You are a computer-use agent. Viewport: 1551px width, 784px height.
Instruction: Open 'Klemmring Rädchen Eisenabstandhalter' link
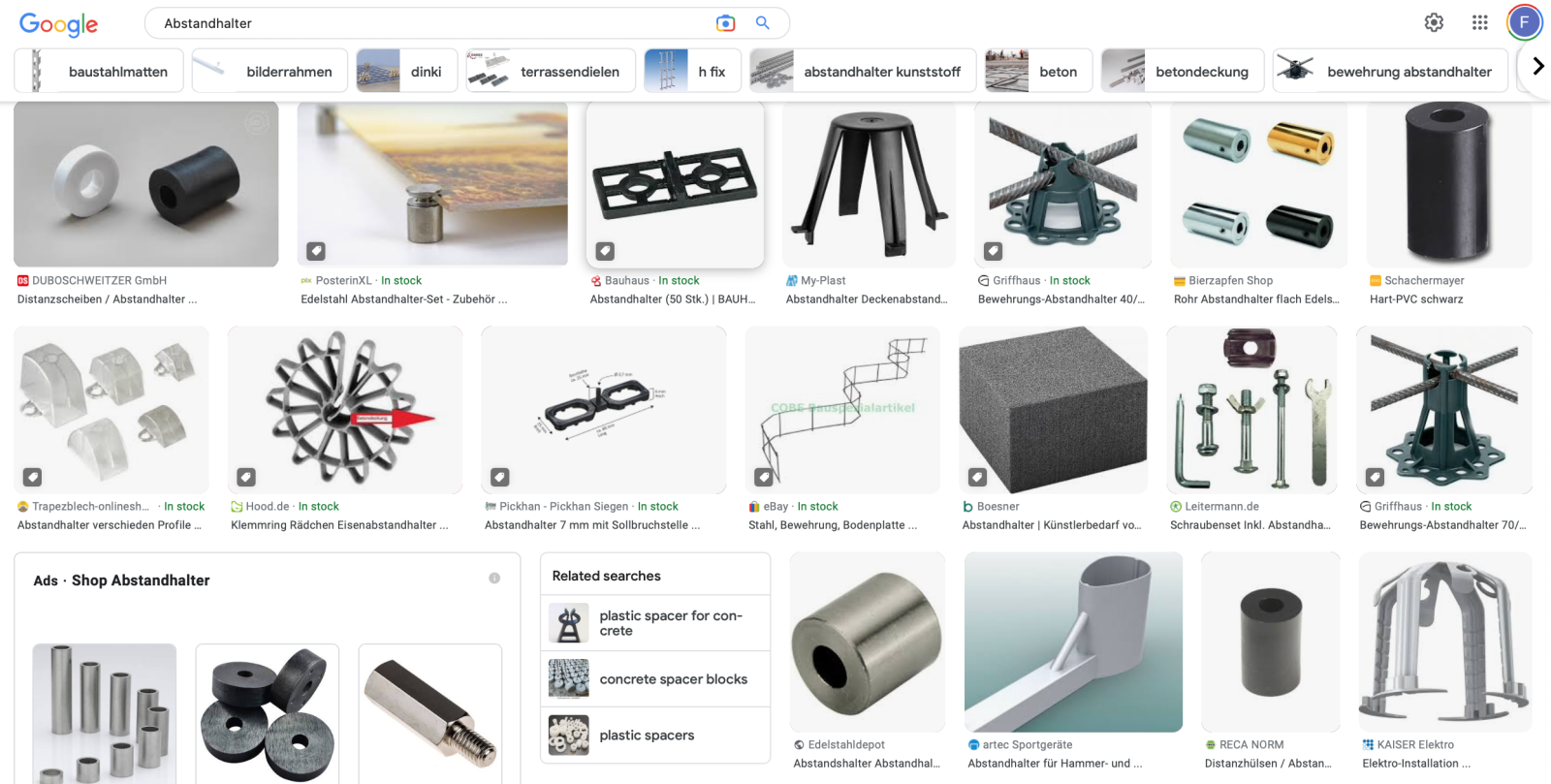339,525
